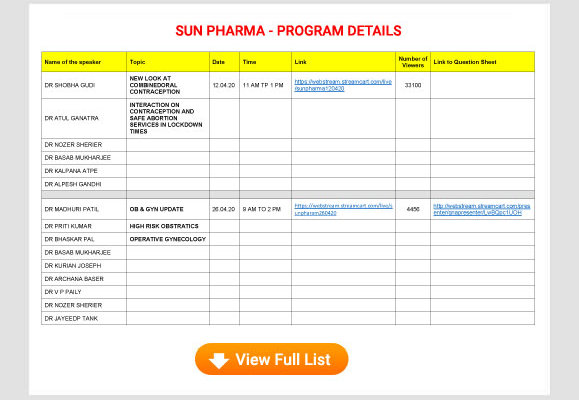Select the Link column header

(x=343, y=62)
